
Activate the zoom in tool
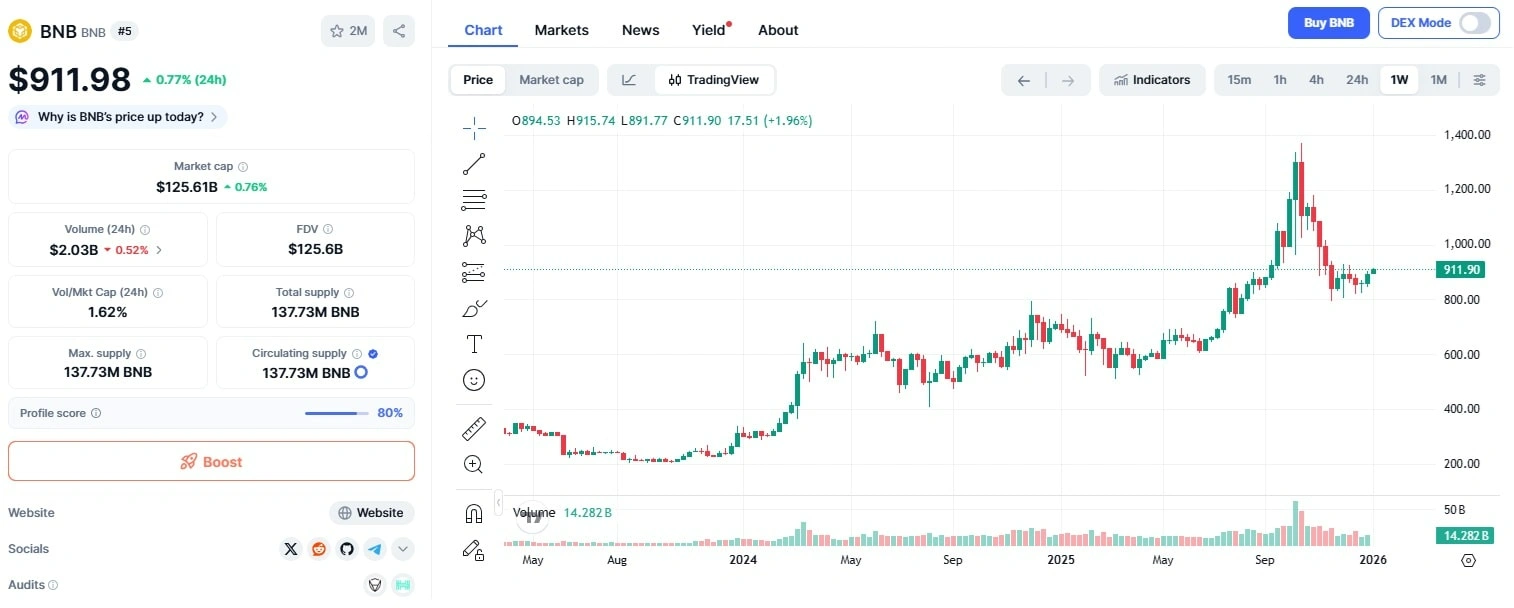[x=474, y=464]
